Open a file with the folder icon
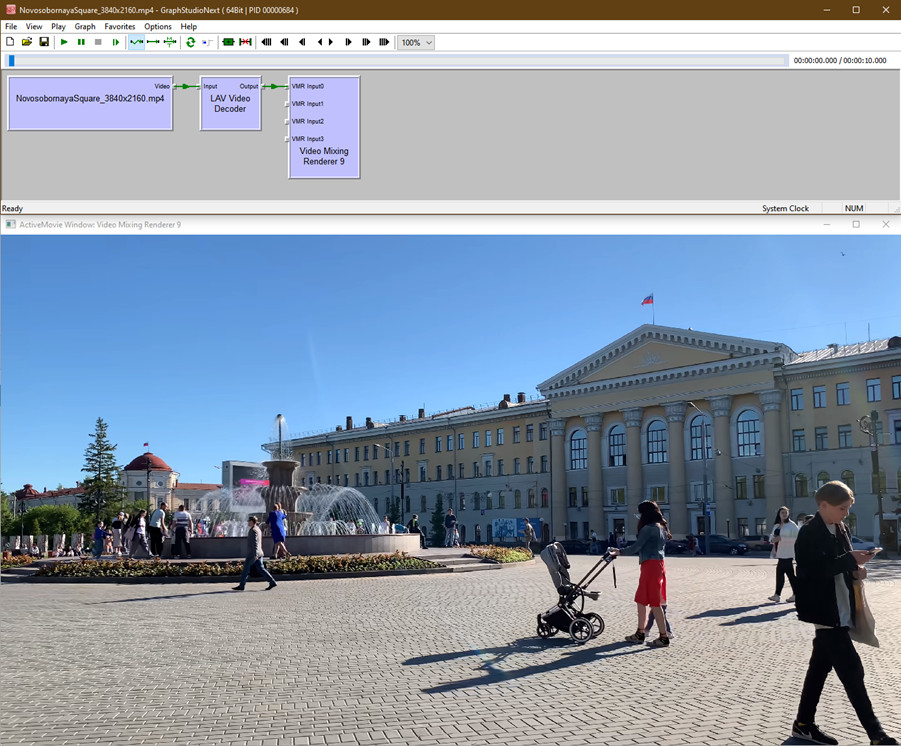Screen dimensions: 901x746 [x=27, y=42]
